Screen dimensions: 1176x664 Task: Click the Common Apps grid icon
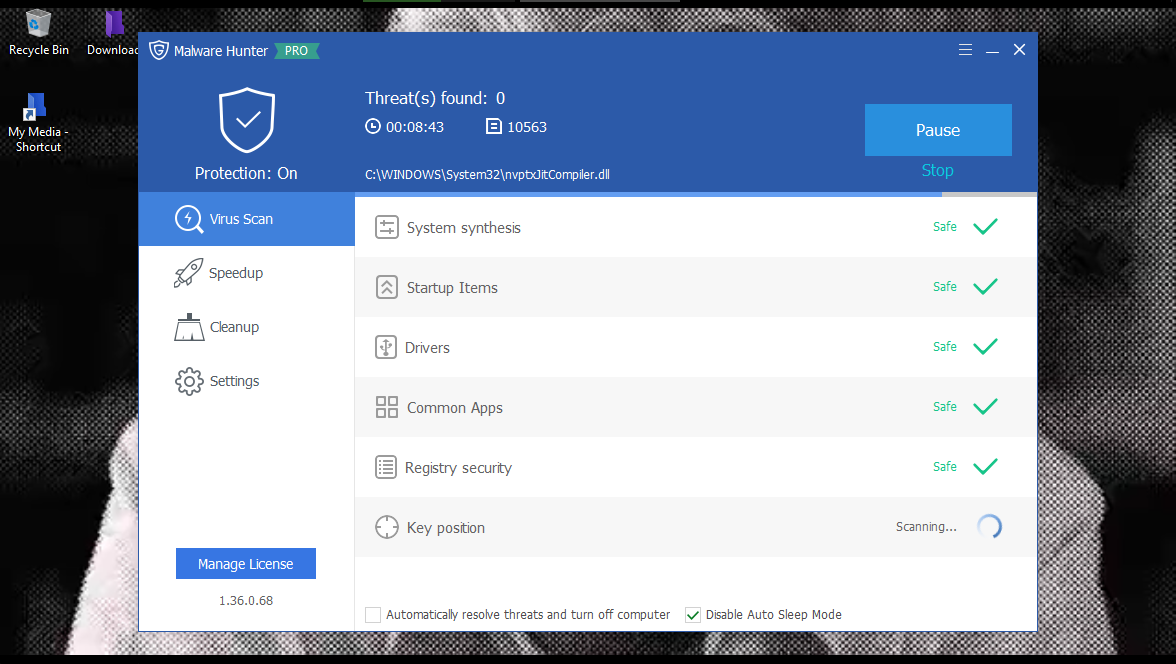point(386,407)
